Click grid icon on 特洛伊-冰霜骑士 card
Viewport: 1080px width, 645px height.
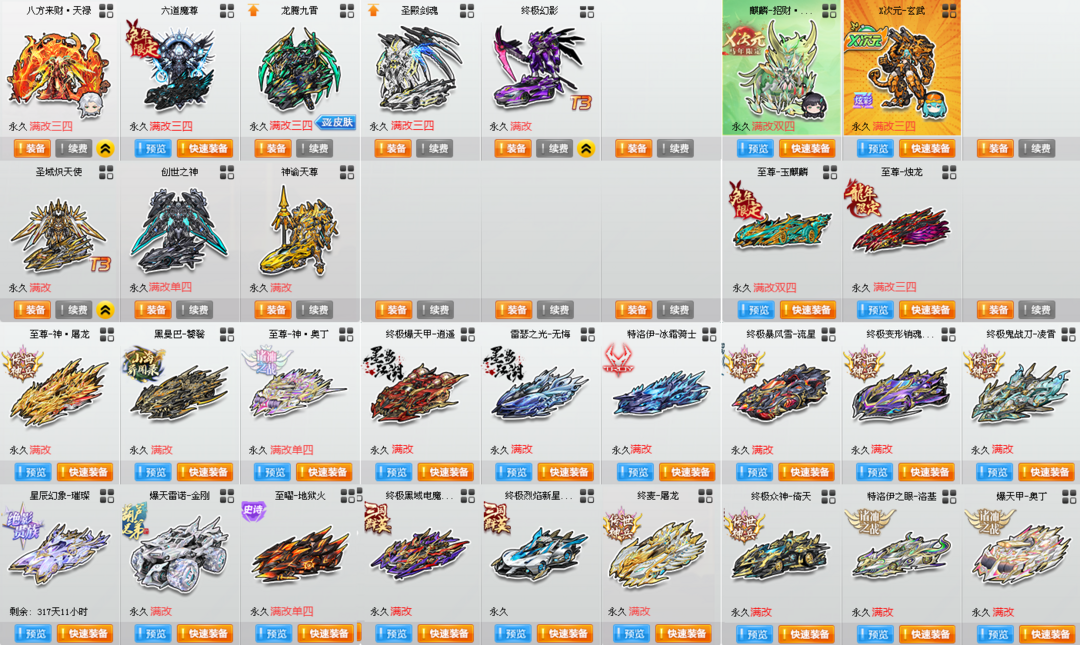[x=709, y=334]
